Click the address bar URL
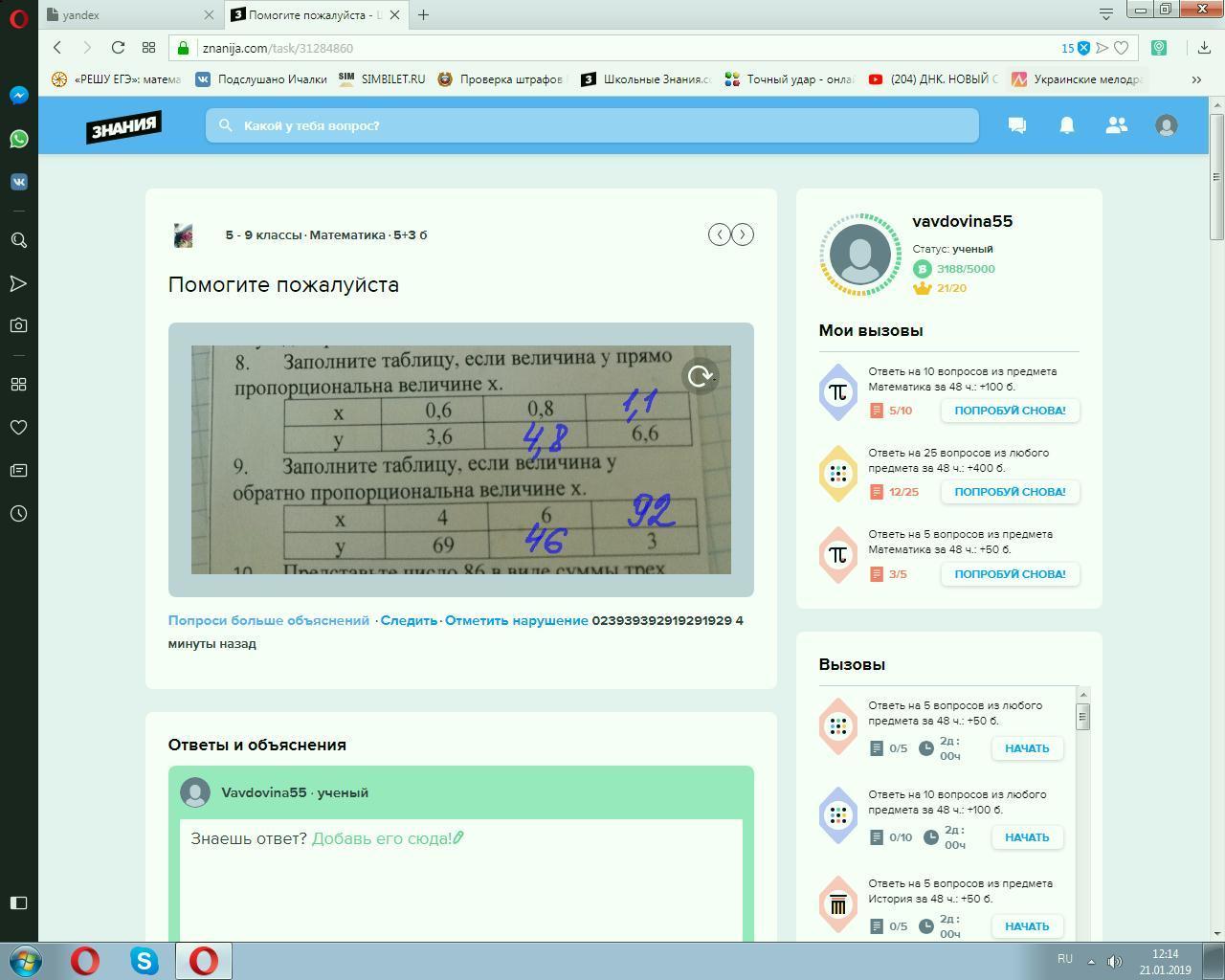 coord(278,48)
